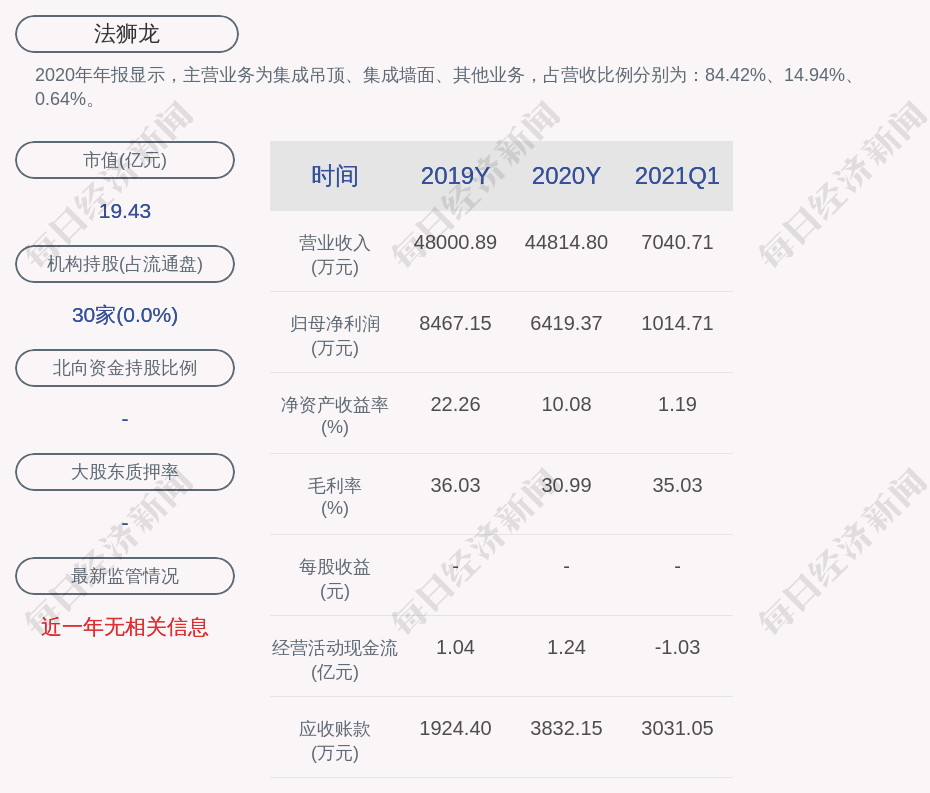
Task: Click market value figure 19.43
Action: 125,211
